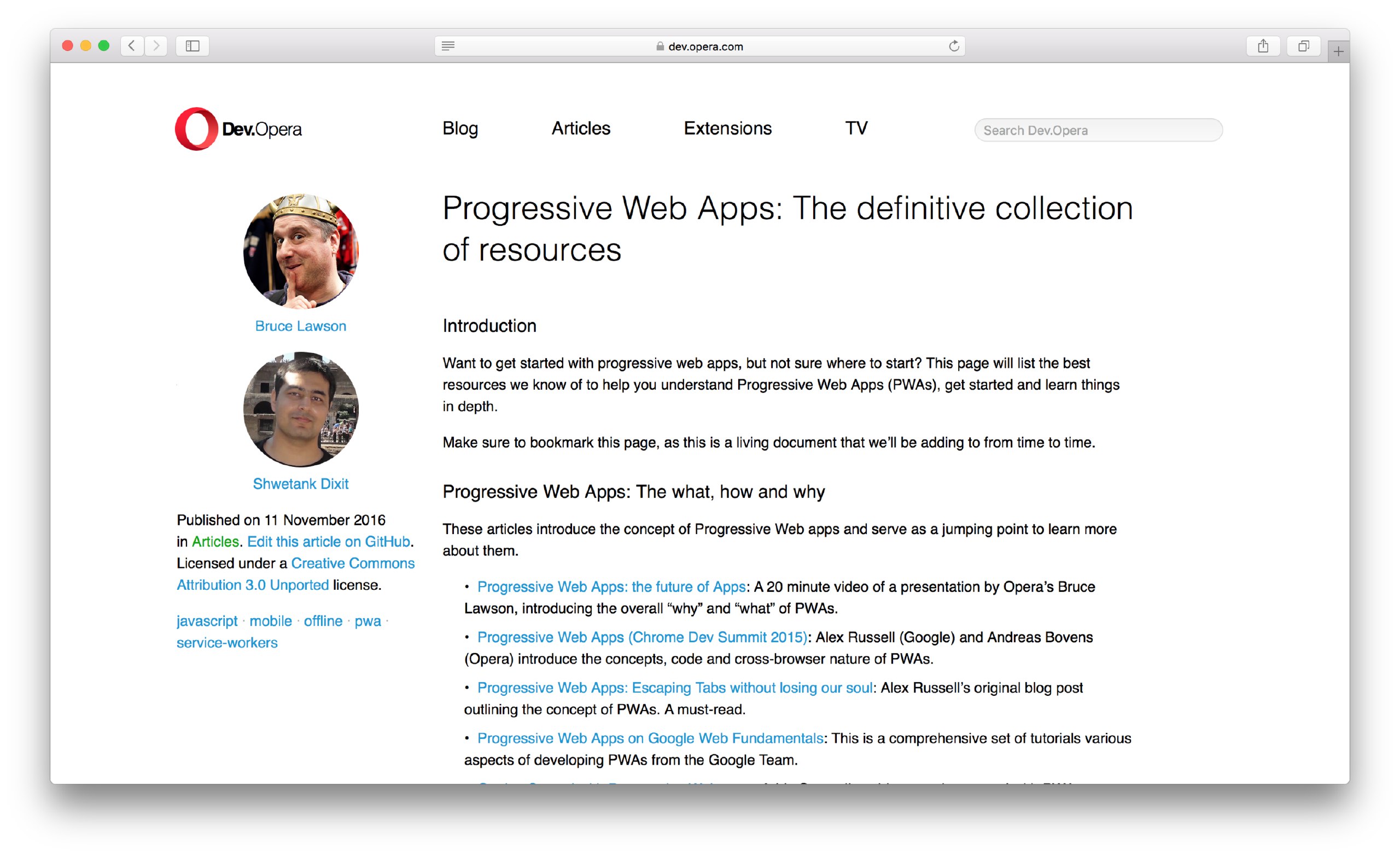The width and height of the screenshot is (1400, 856).
Task: Click the article title heading
Action: click(788, 229)
